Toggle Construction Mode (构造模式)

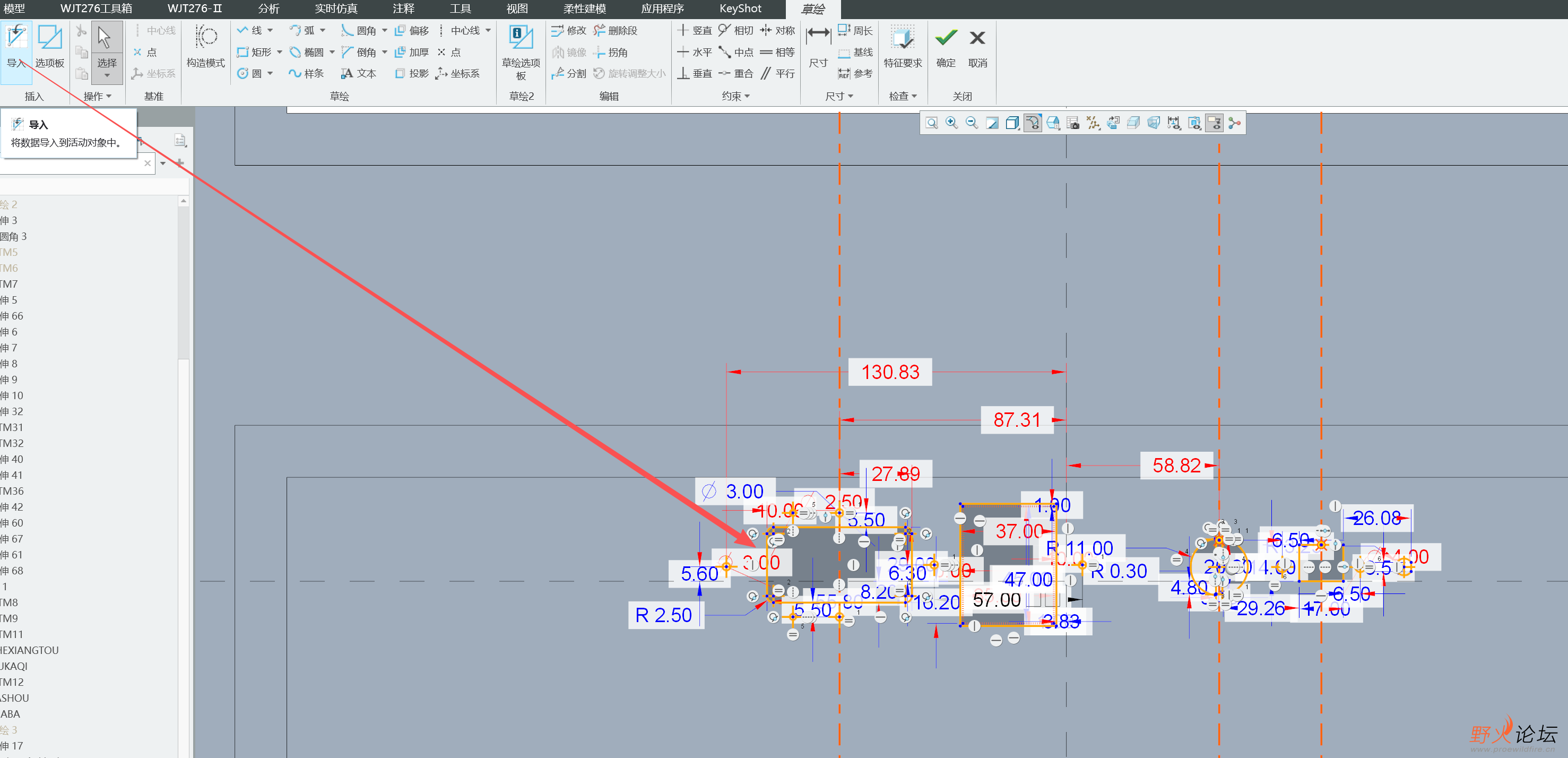click(206, 46)
